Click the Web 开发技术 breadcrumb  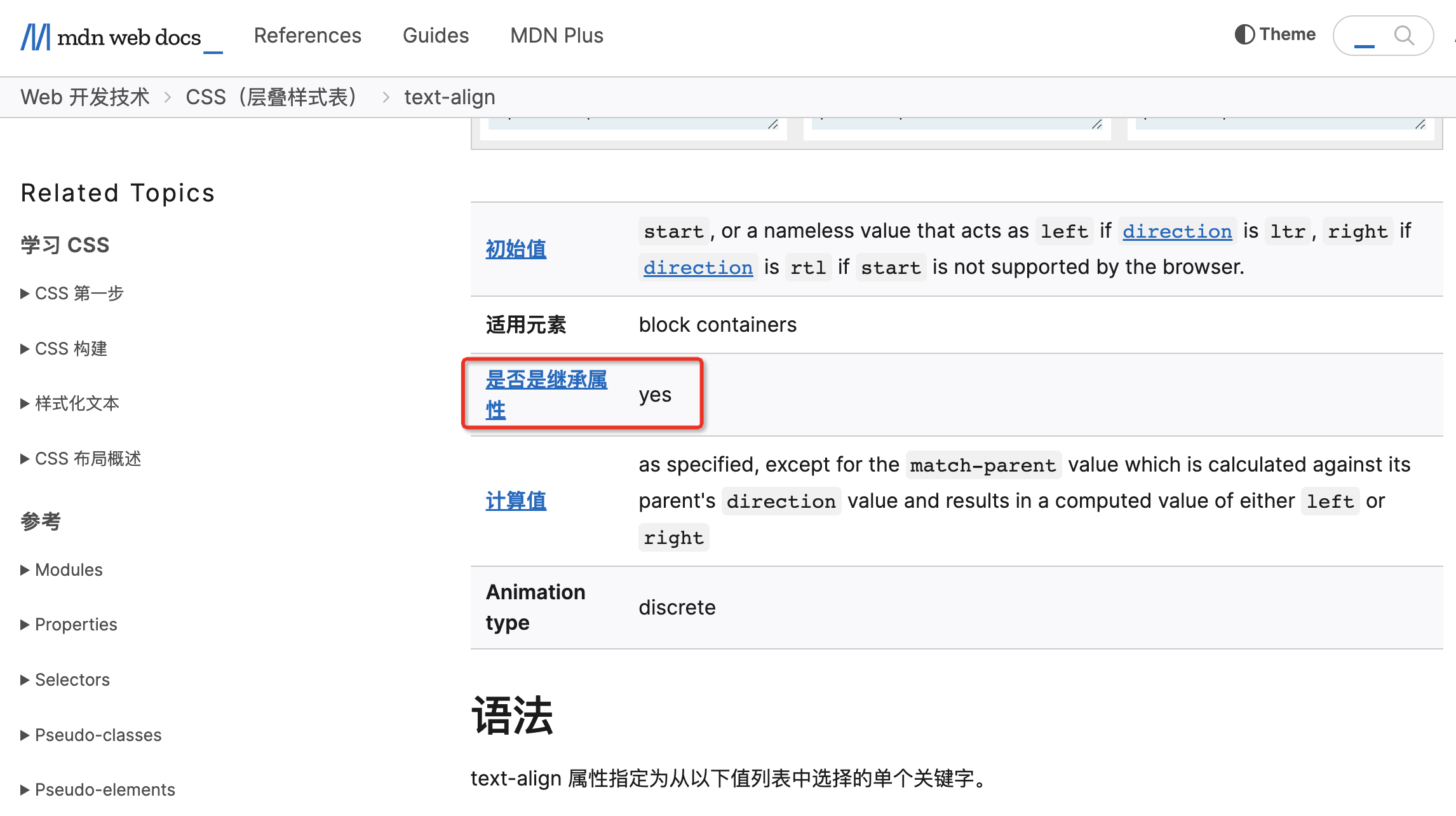point(84,97)
